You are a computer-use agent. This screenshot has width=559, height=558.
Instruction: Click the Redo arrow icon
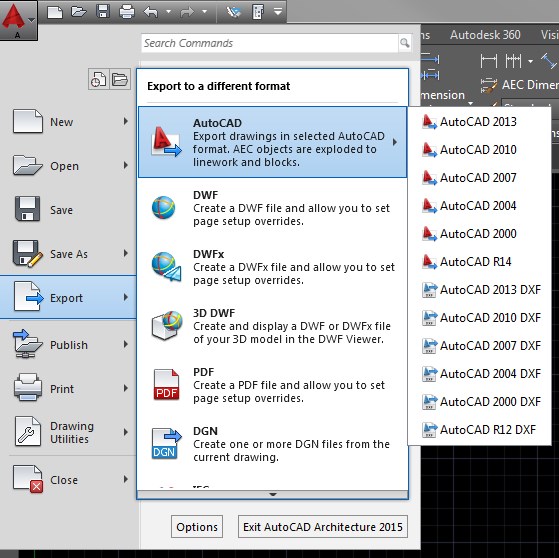(187, 12)
